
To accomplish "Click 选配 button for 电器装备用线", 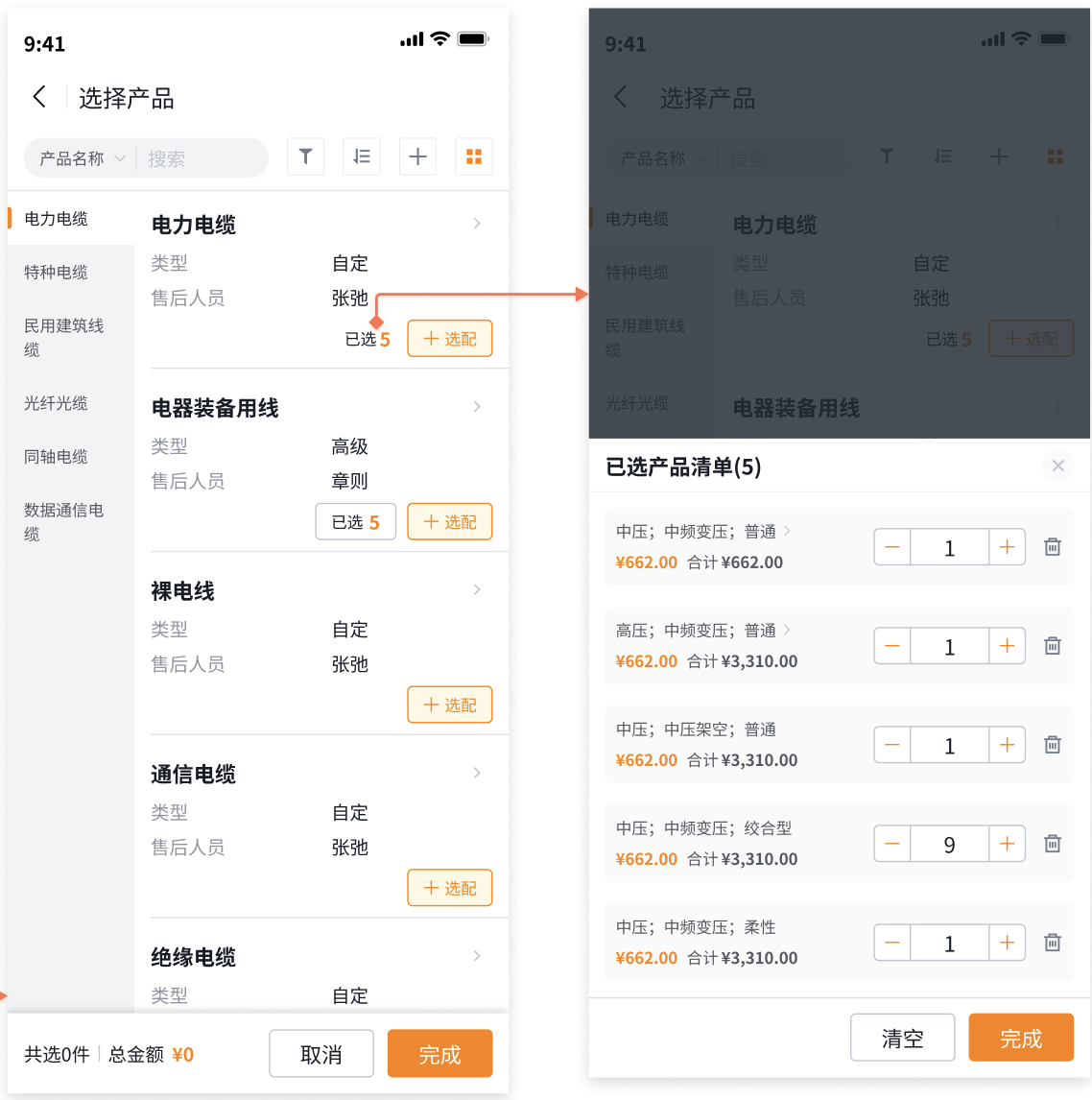I will pos(450,522).
